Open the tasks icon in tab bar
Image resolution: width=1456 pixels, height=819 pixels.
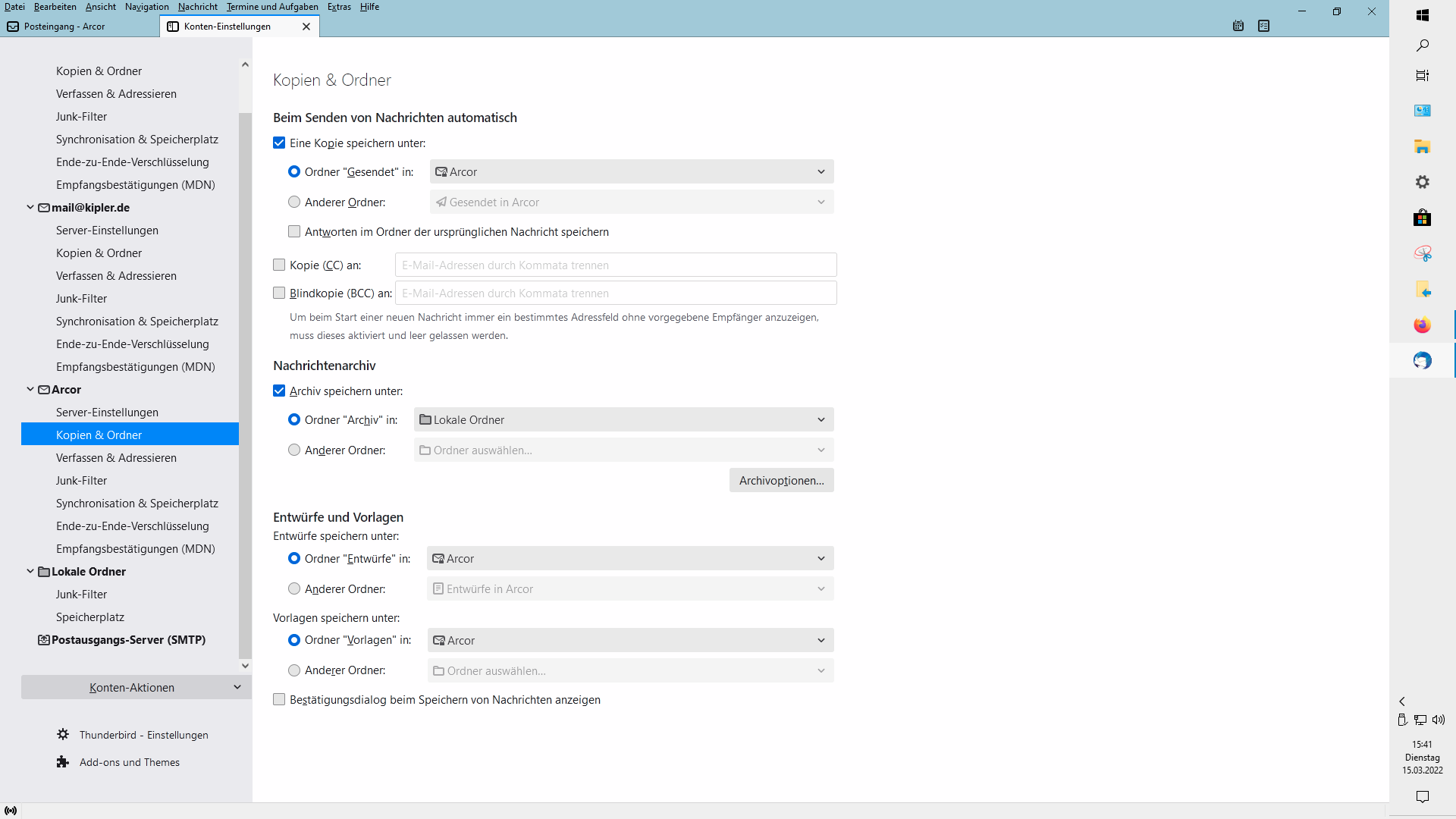1263,26
